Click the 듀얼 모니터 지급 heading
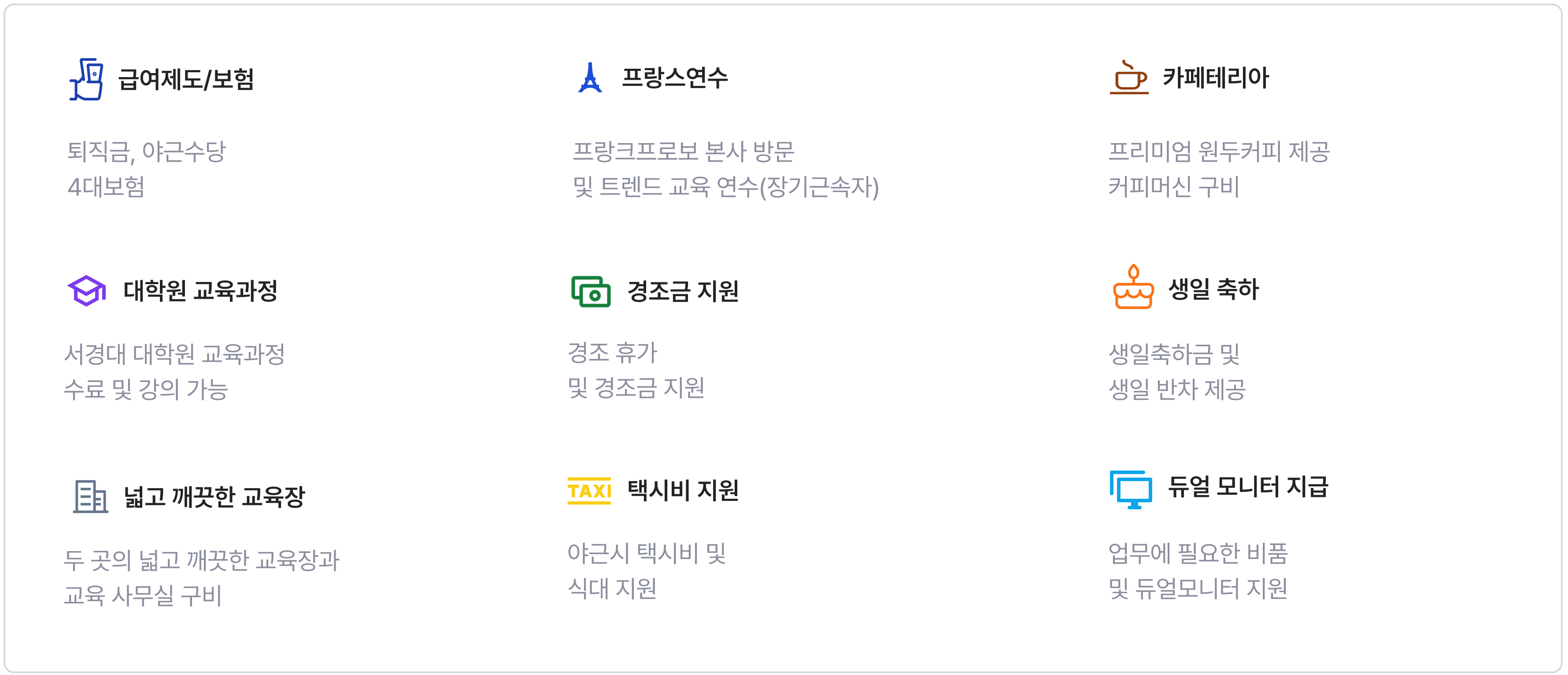Screen dimensions: 1568x675 1248,487
